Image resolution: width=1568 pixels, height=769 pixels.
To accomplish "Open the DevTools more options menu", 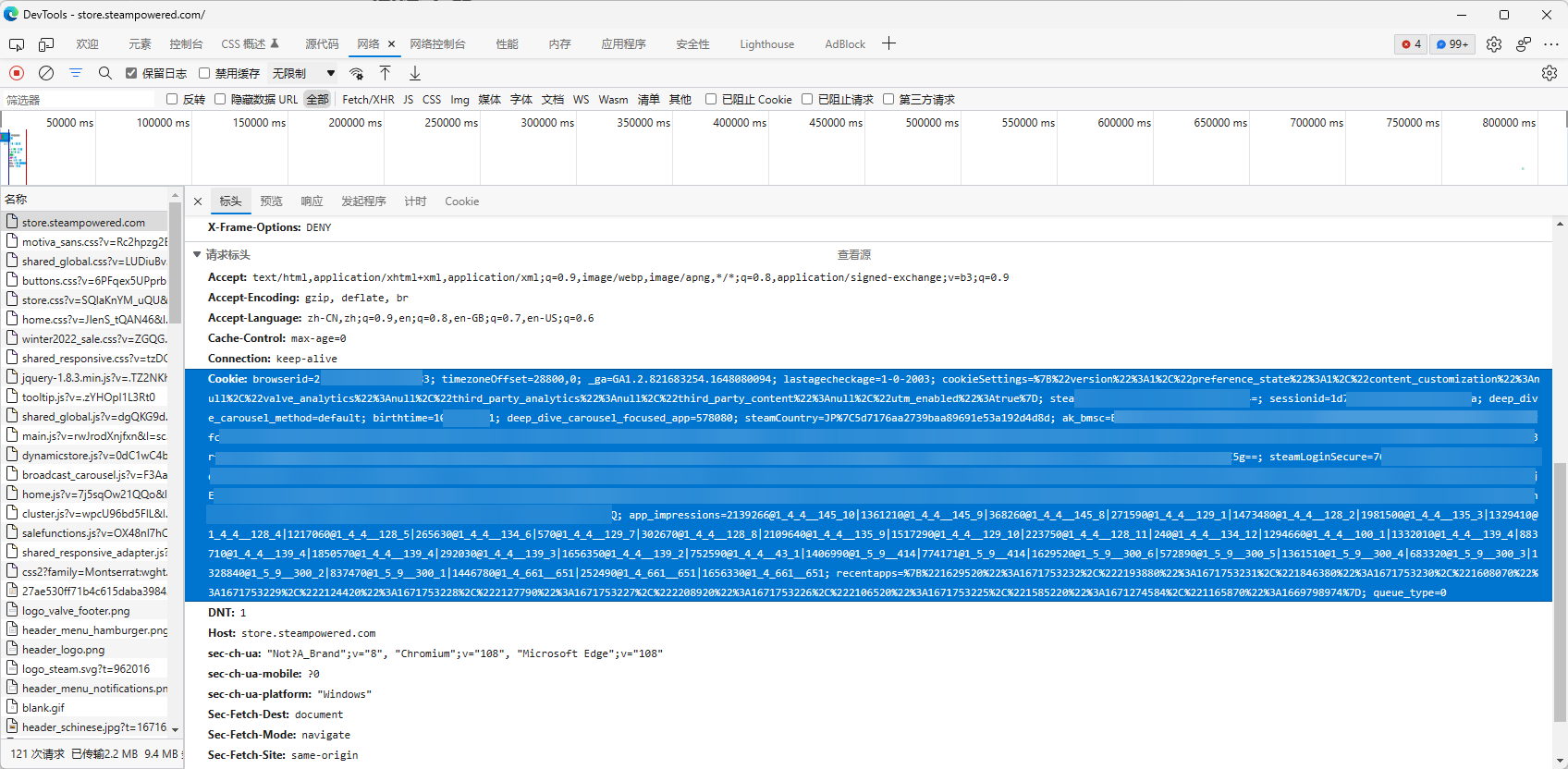I will 1551,44.
